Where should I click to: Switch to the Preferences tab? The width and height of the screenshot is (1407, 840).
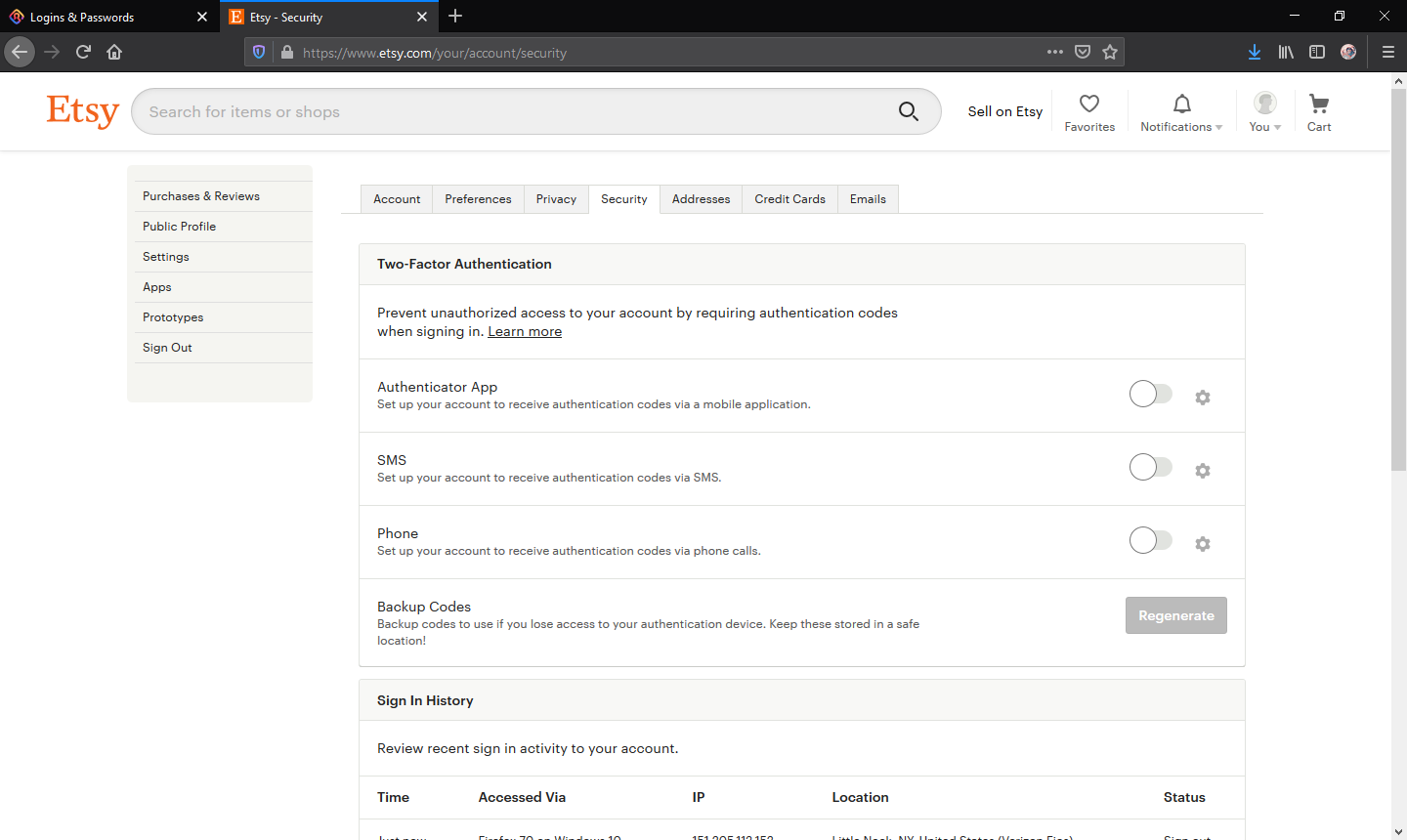(x=478, y=199)
